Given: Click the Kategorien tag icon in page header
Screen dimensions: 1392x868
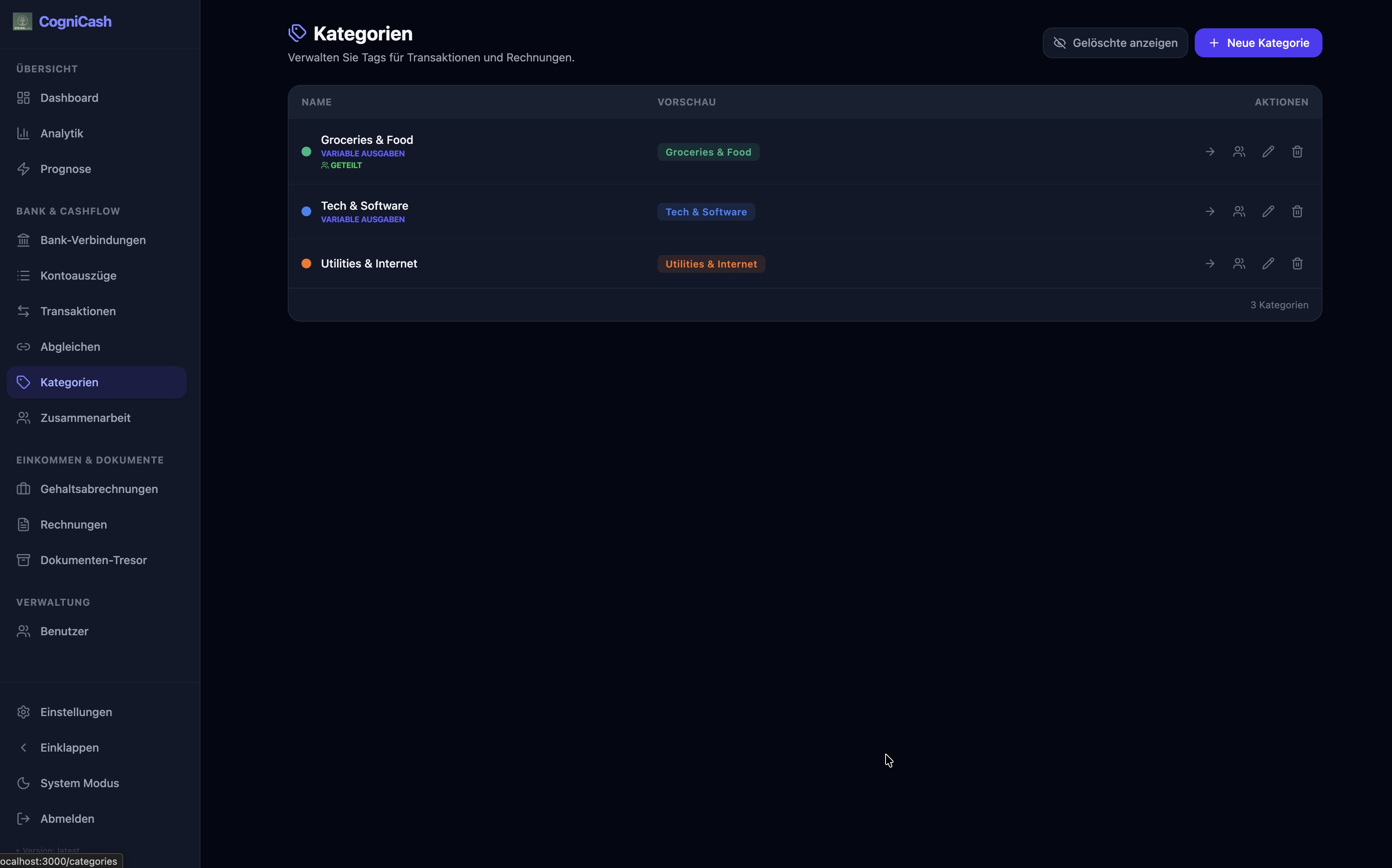Looking at the screenshot, I should 297,33.
